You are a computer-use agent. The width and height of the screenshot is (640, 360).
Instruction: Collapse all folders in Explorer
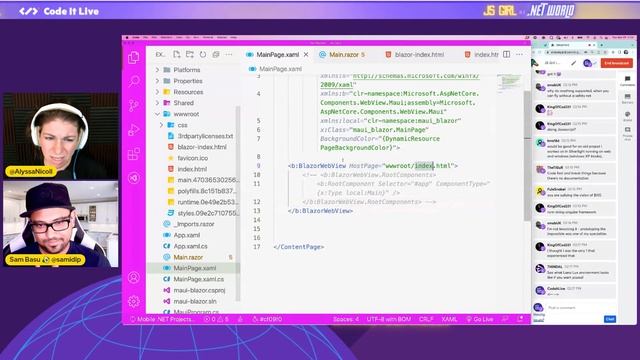[x=216, y=54]
